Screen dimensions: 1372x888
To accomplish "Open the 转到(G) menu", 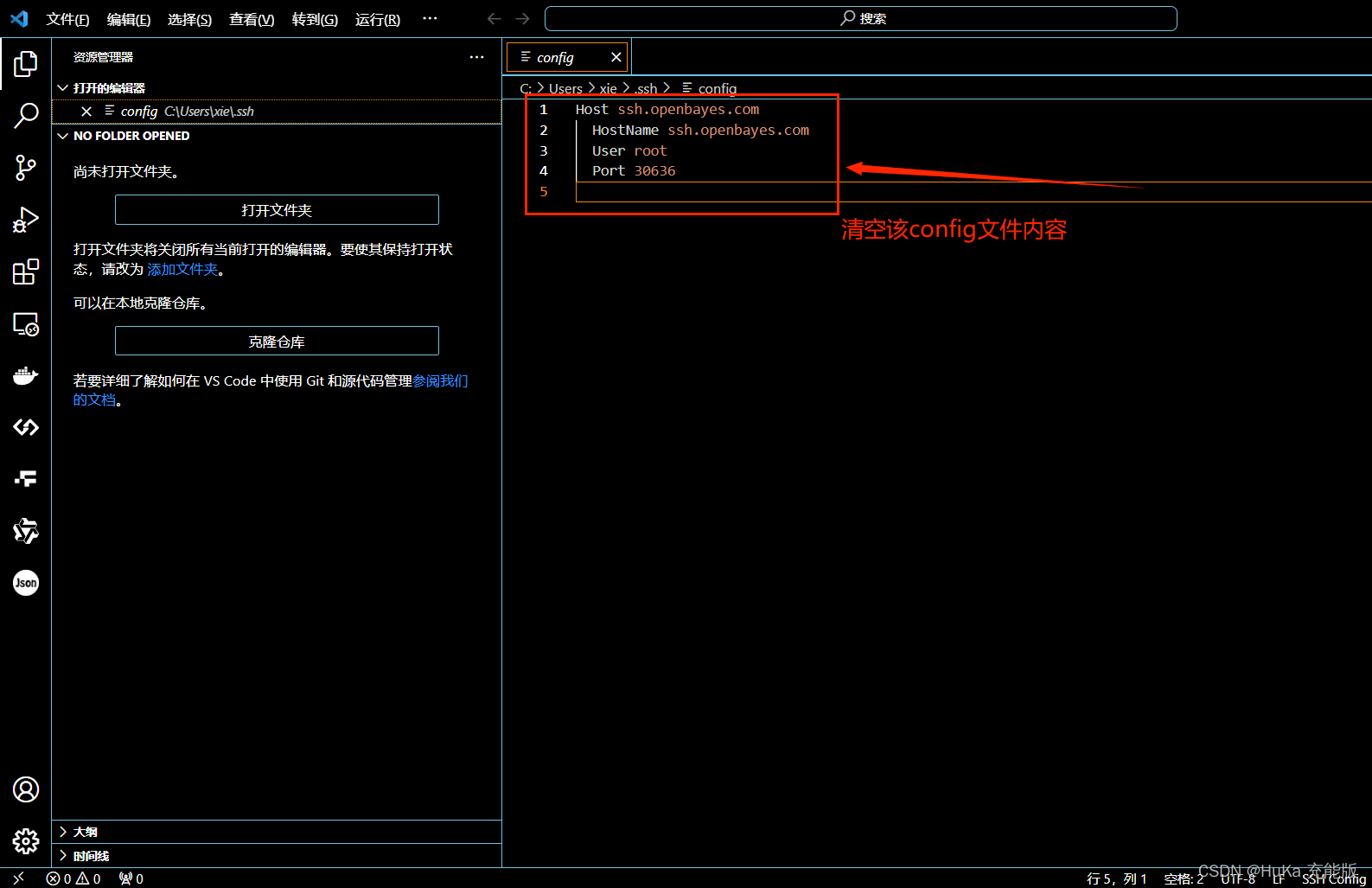I will (315, 19).
